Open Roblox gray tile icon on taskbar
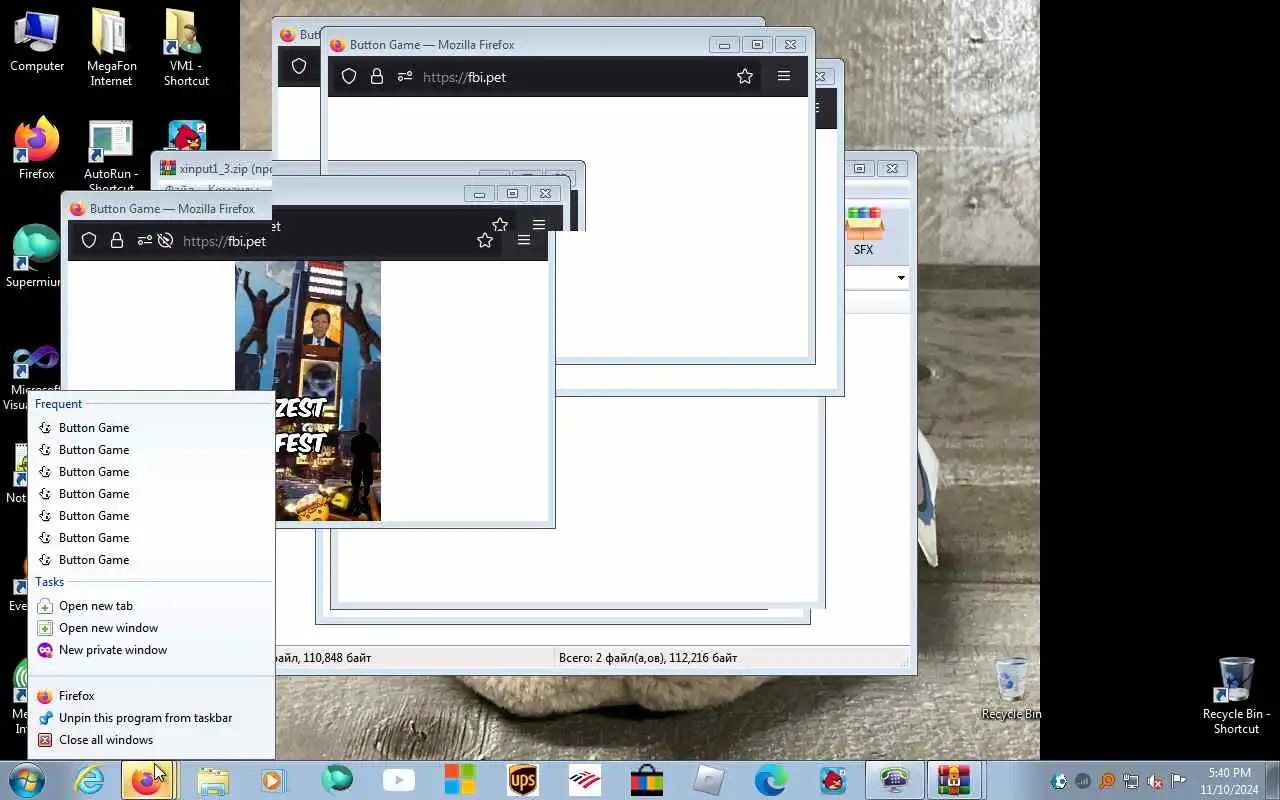 [x=709, y=780]
